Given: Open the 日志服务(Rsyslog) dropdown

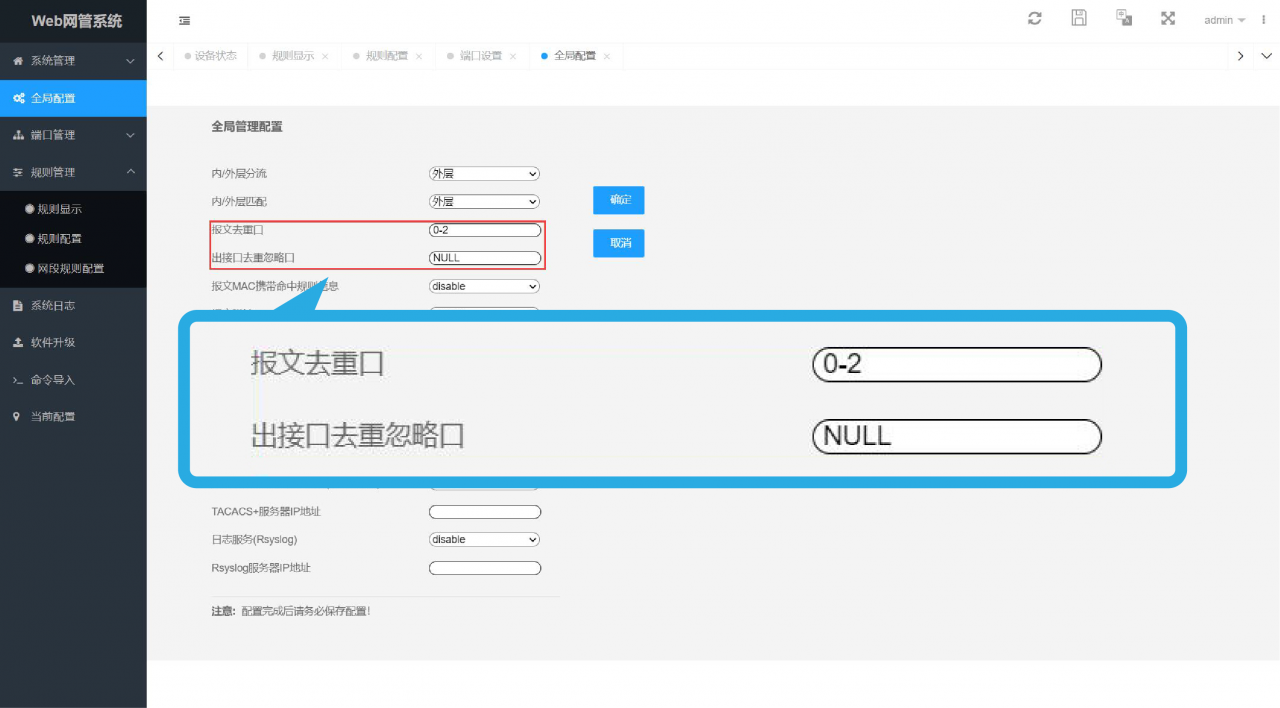Looking at the screenshot, I should [484, 540].
